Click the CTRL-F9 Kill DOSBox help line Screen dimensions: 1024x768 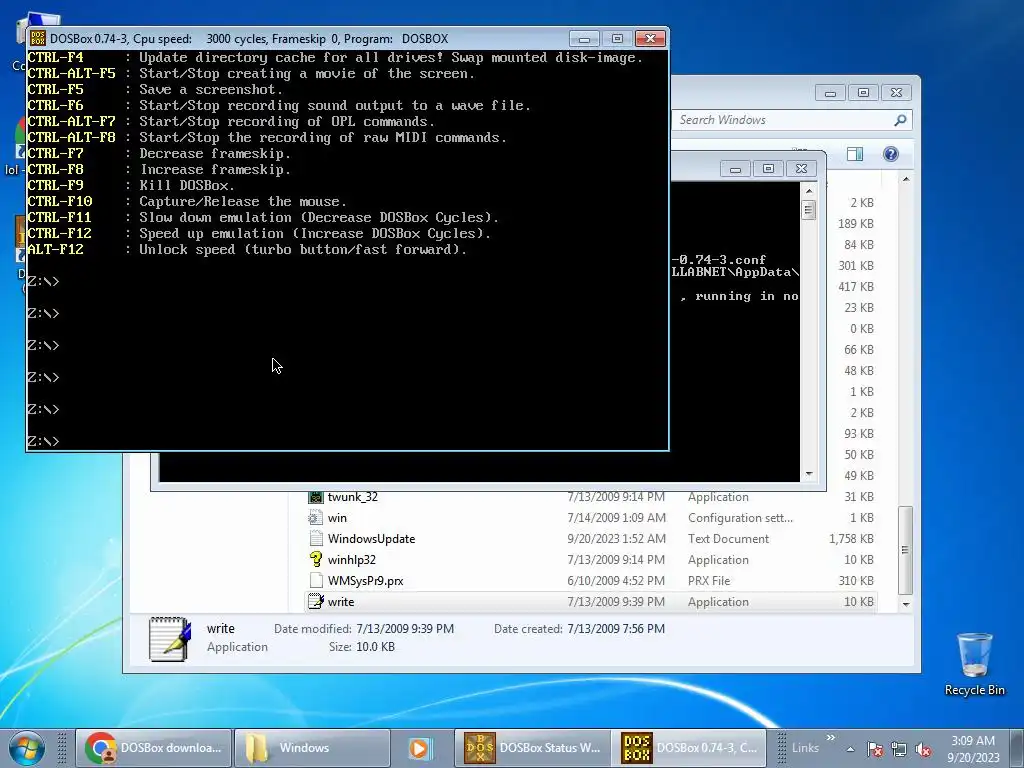tap(131, 185)
